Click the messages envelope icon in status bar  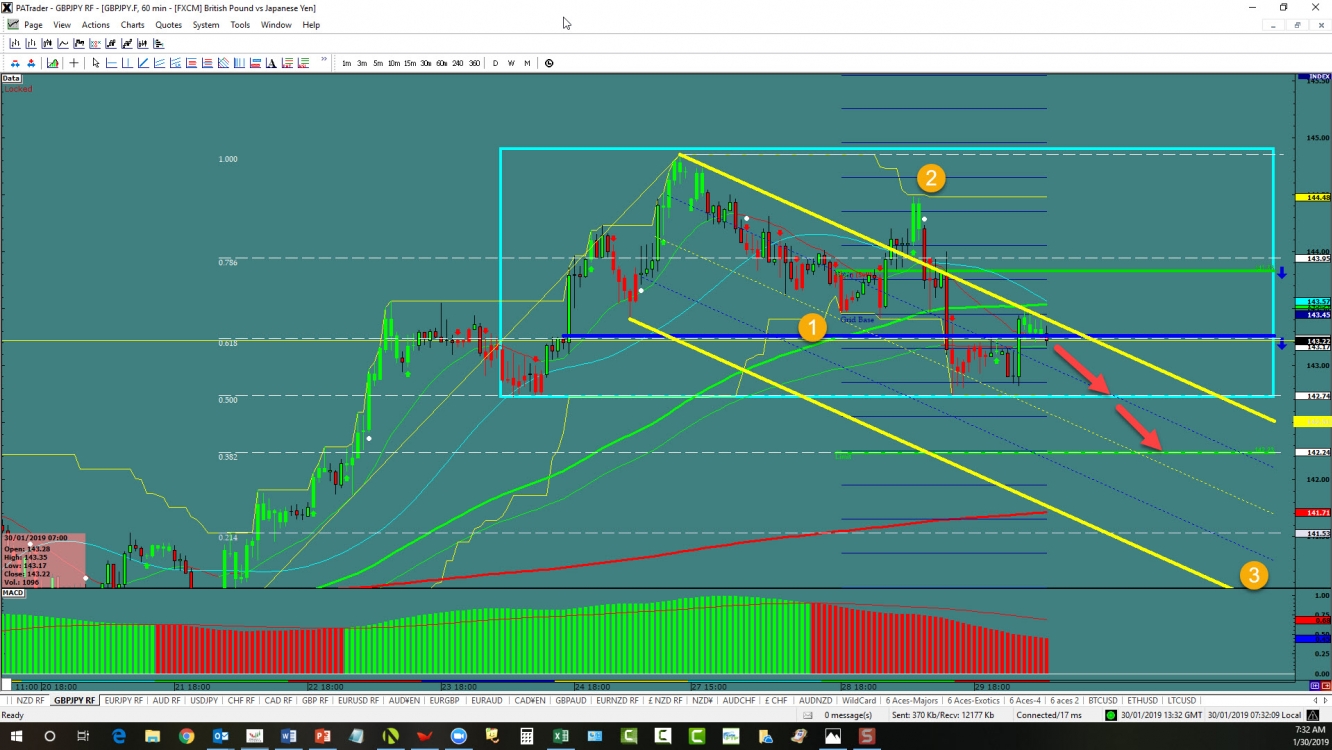point(808,715)
